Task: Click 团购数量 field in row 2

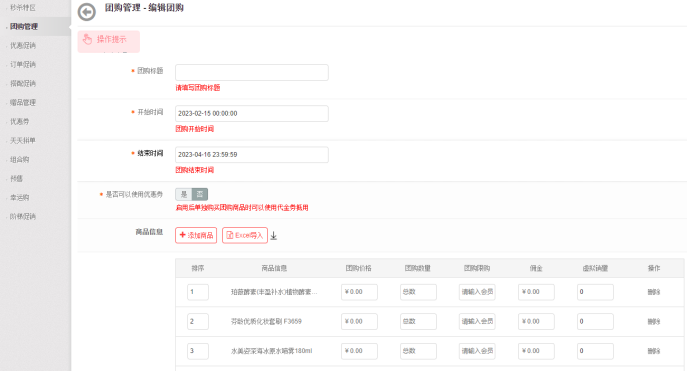Action: (x=418, y=321)
